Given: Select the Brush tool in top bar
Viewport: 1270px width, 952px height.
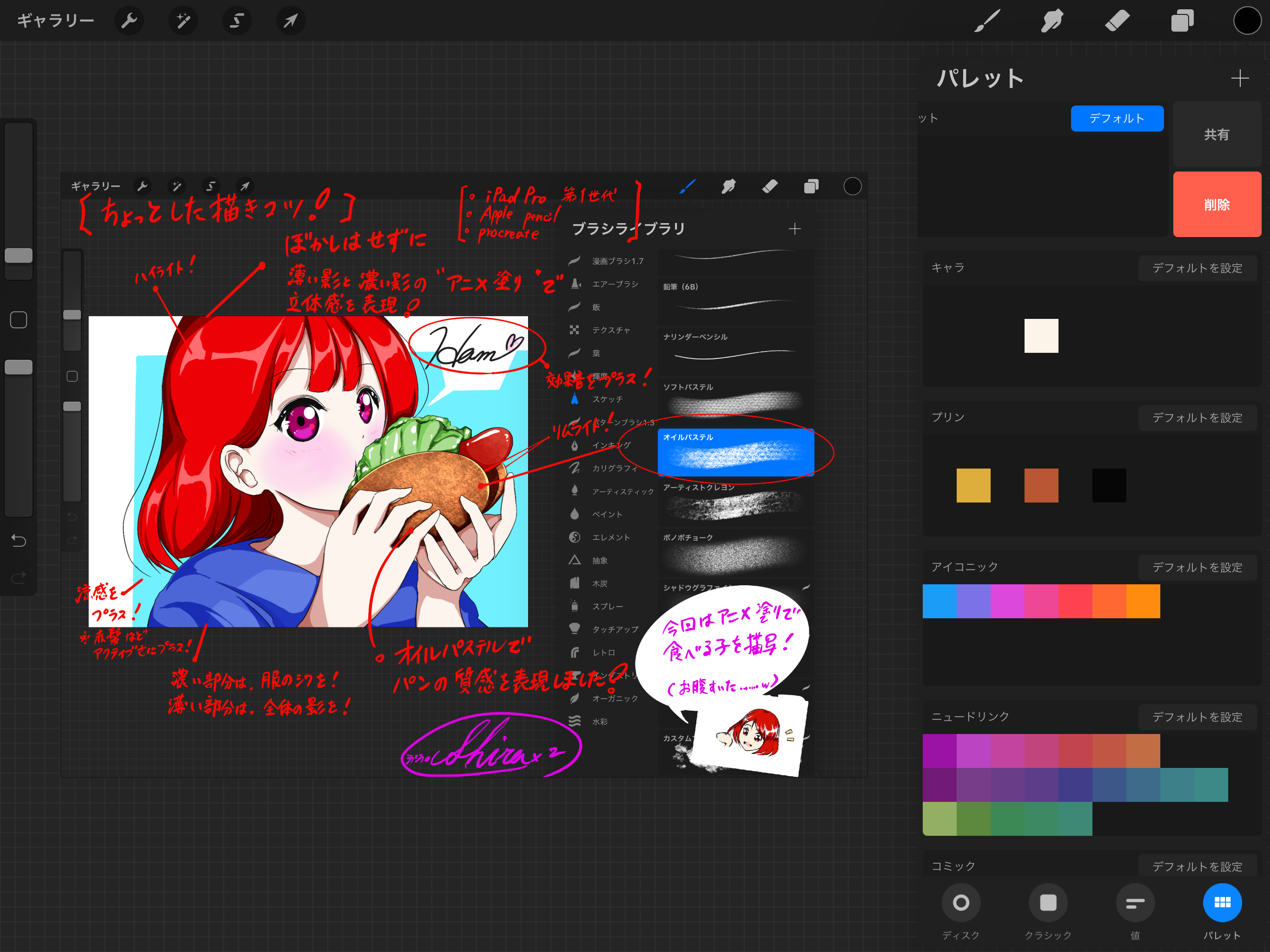Looking at the screenshot, I should (x=987, y=21).
